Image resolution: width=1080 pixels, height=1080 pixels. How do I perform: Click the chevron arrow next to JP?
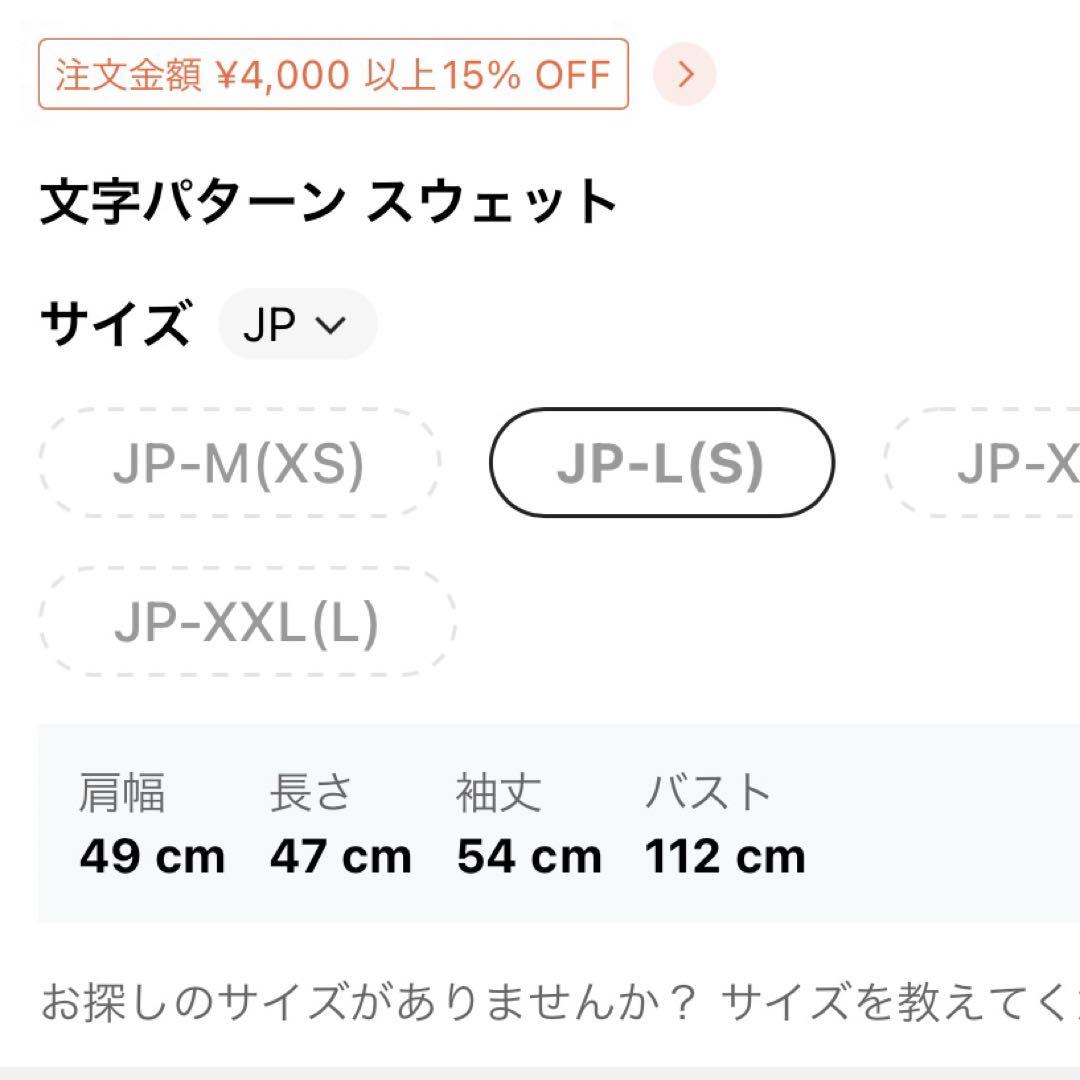pyautogui.click(x=331, y=324)
